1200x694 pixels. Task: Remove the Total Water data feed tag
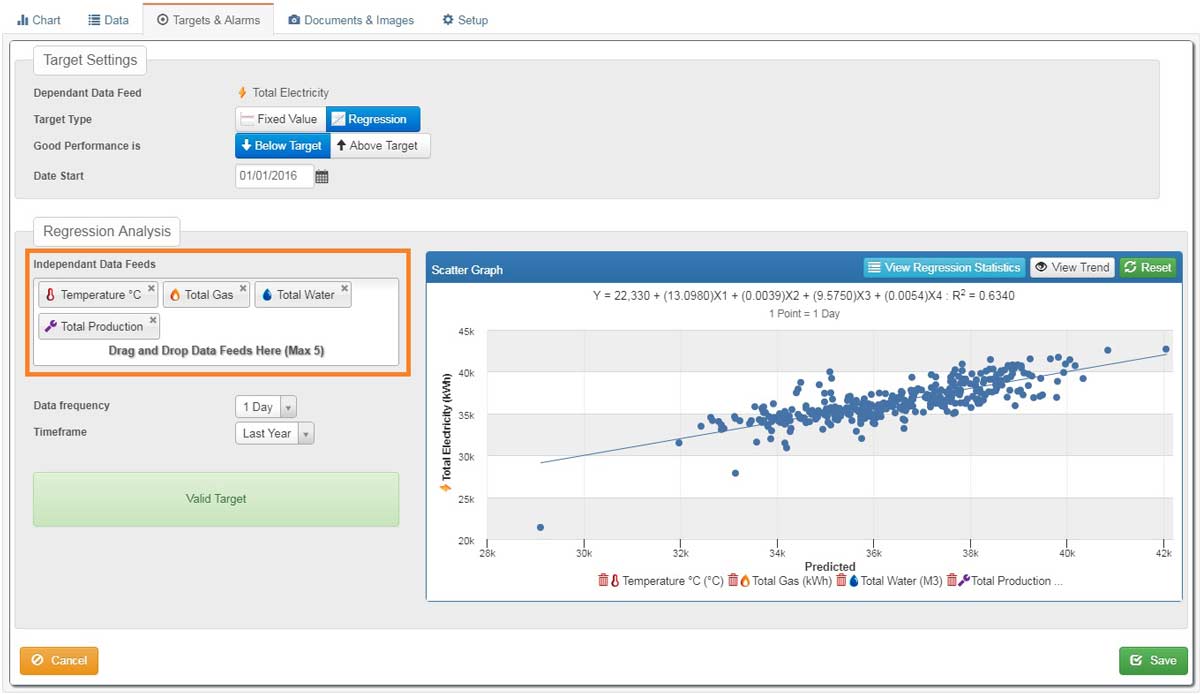coord(344,288)
